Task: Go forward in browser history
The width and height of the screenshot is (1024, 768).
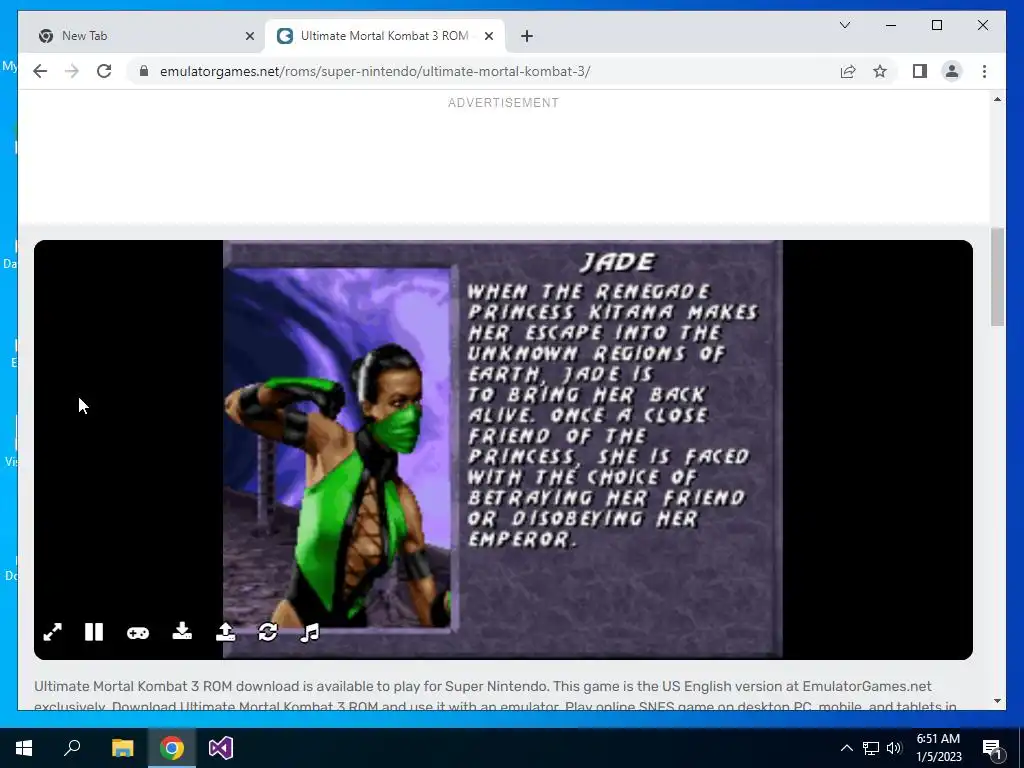Action: [72, 71]
